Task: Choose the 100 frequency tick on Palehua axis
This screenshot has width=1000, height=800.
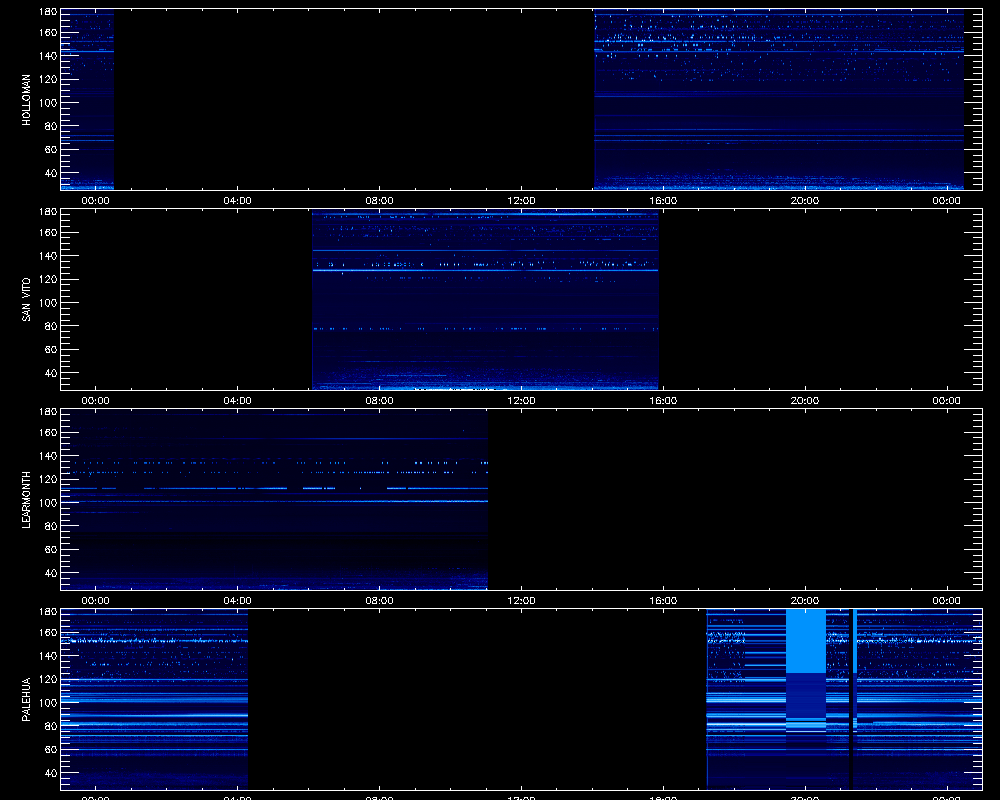Action: [x=48, y=703]
